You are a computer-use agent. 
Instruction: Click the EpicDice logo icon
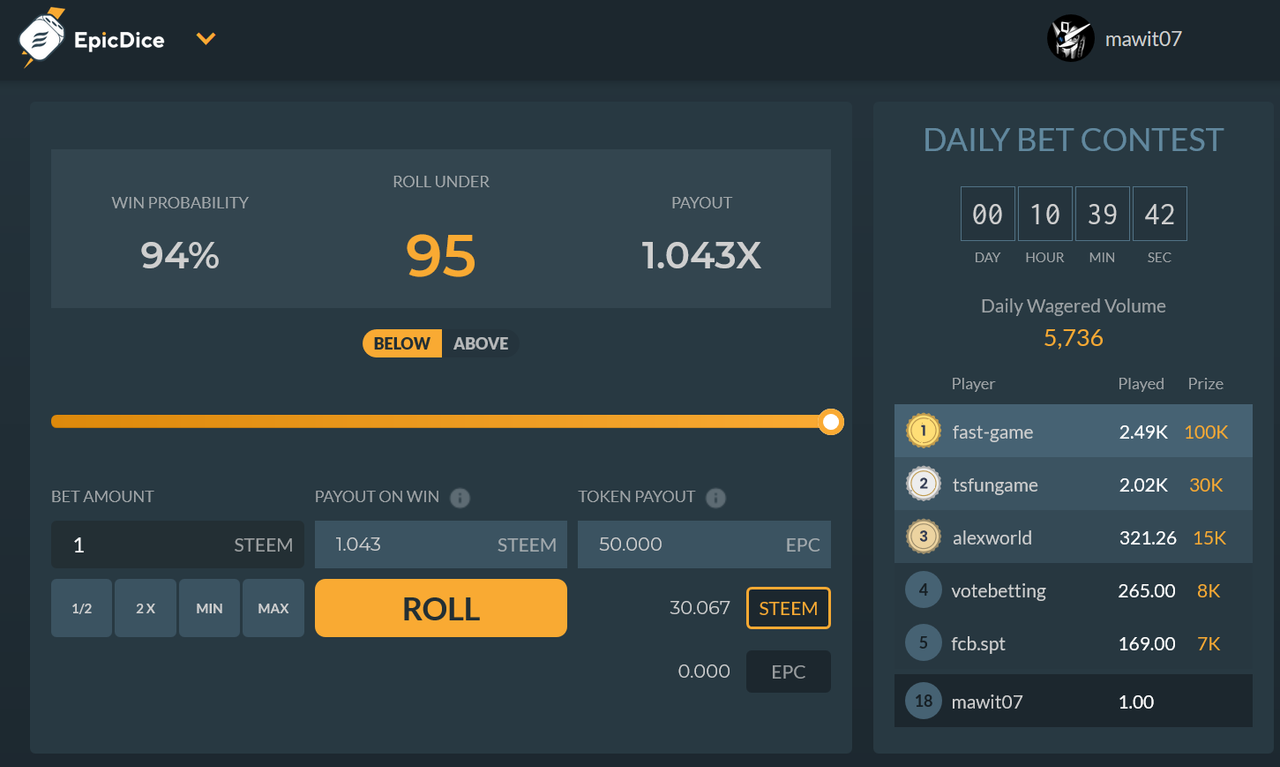[x=42, y=38]
